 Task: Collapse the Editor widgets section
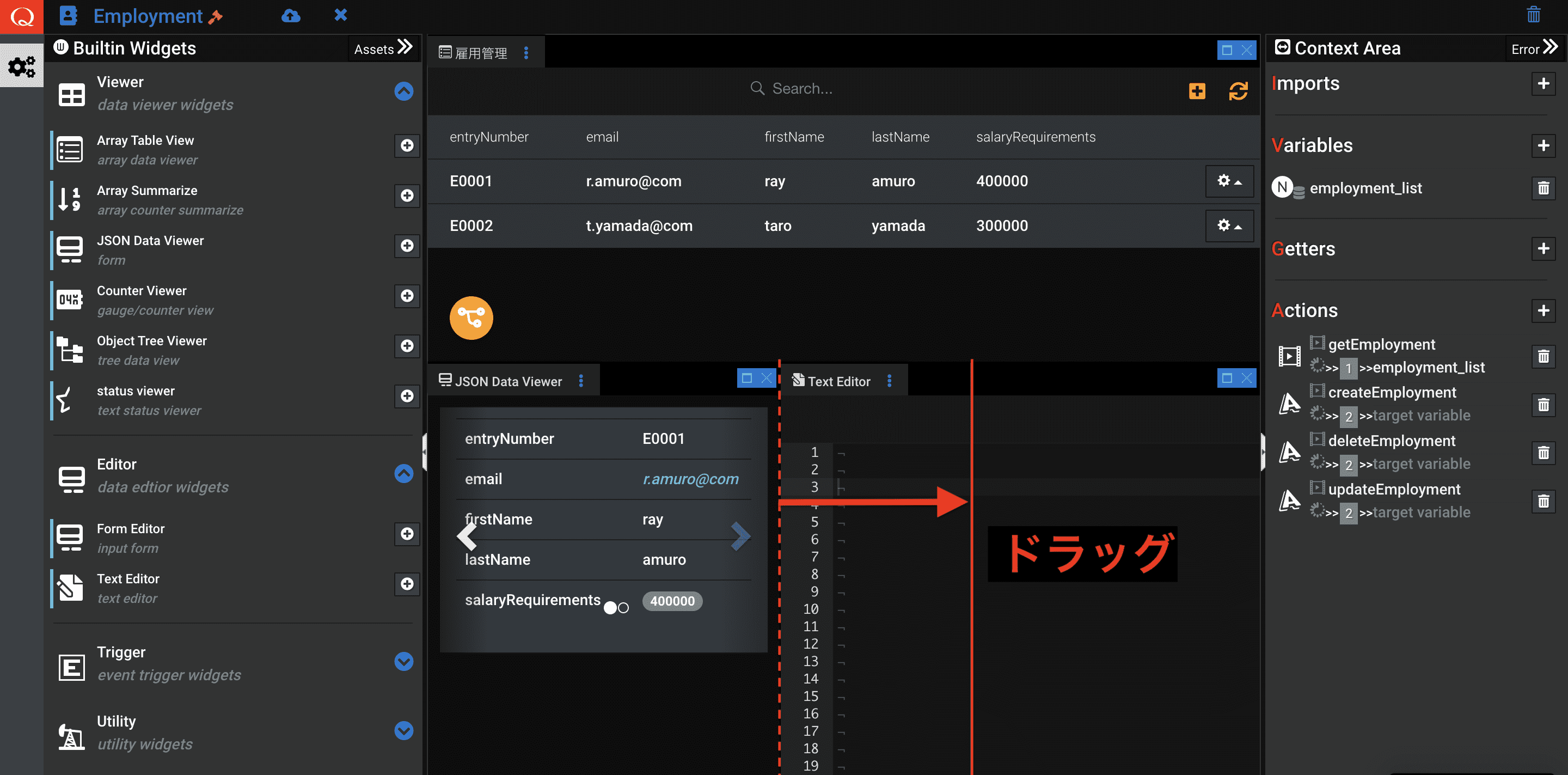pos(403,474)
